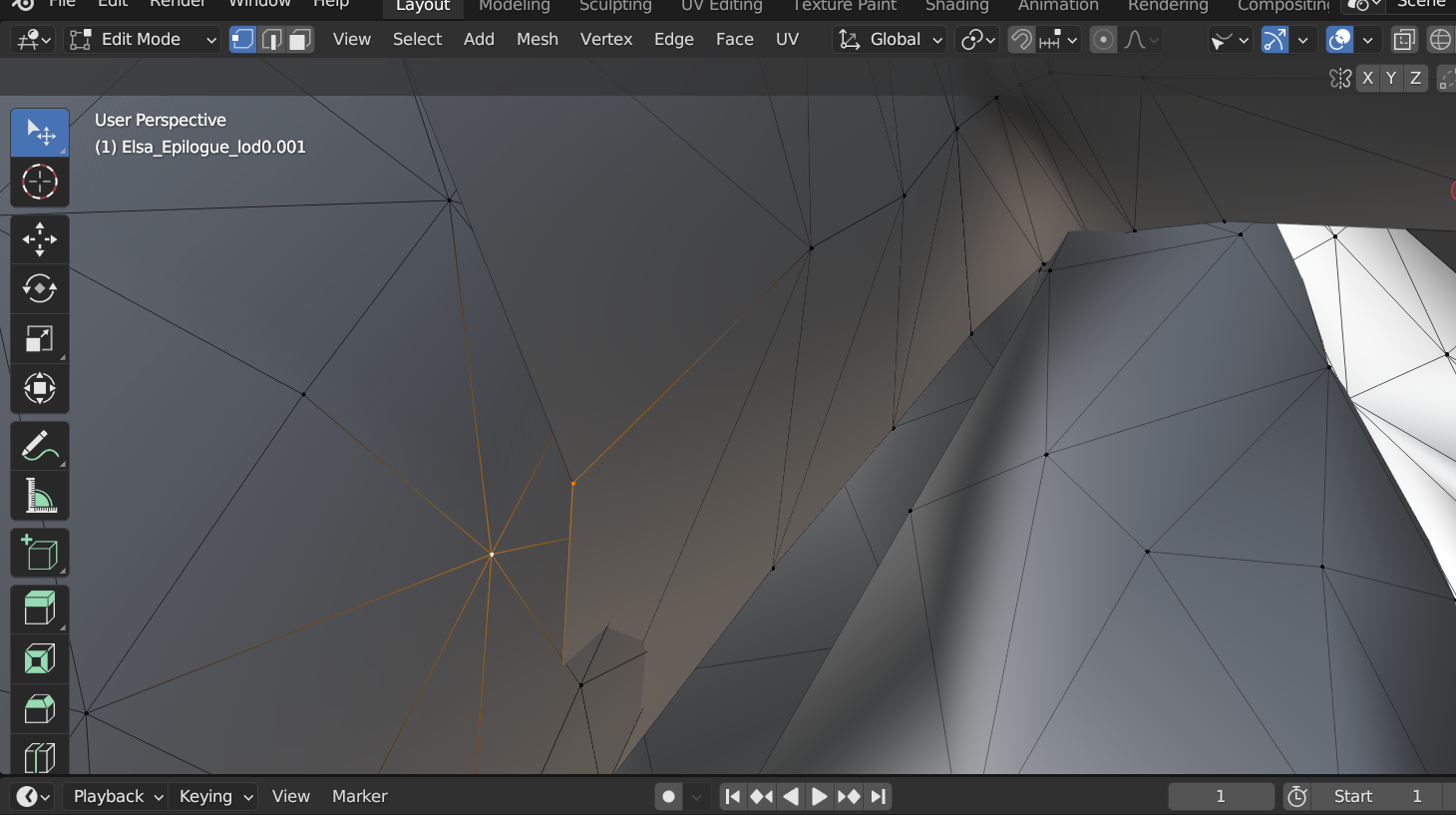Open the viewport View menu
Image resolution: width=1456 pixels, height=815 pixels.
352,39
